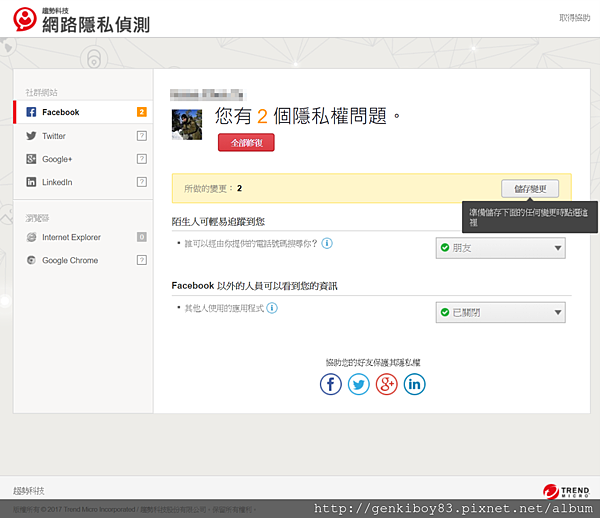
Task: Open the 取得協助 help link
Action: [x=574, y=18]
